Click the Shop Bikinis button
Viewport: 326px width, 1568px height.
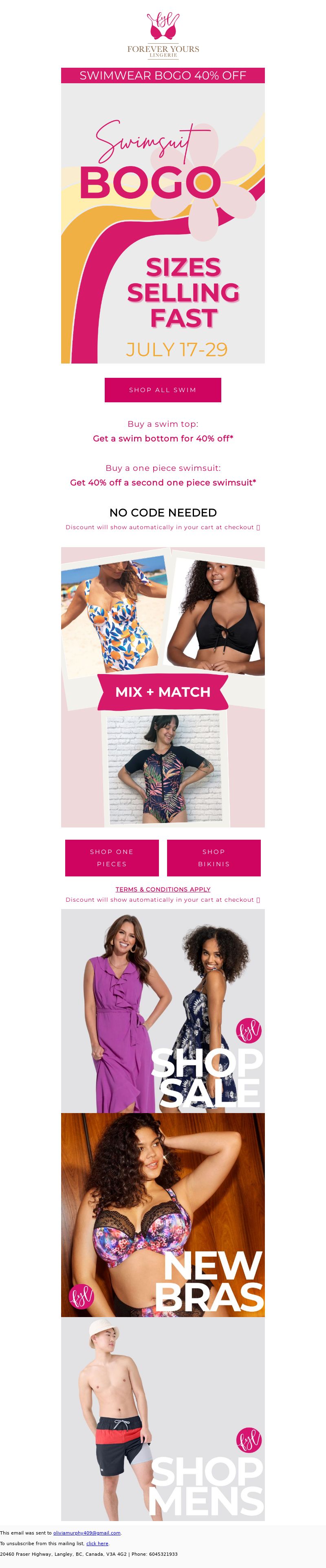click(x=214, y=858)
